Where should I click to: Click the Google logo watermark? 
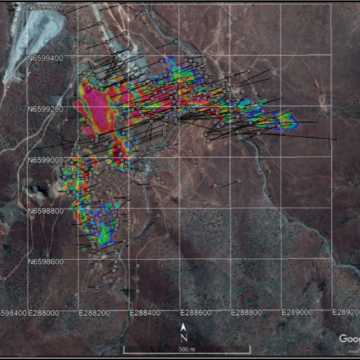click(x=349, y=339)
